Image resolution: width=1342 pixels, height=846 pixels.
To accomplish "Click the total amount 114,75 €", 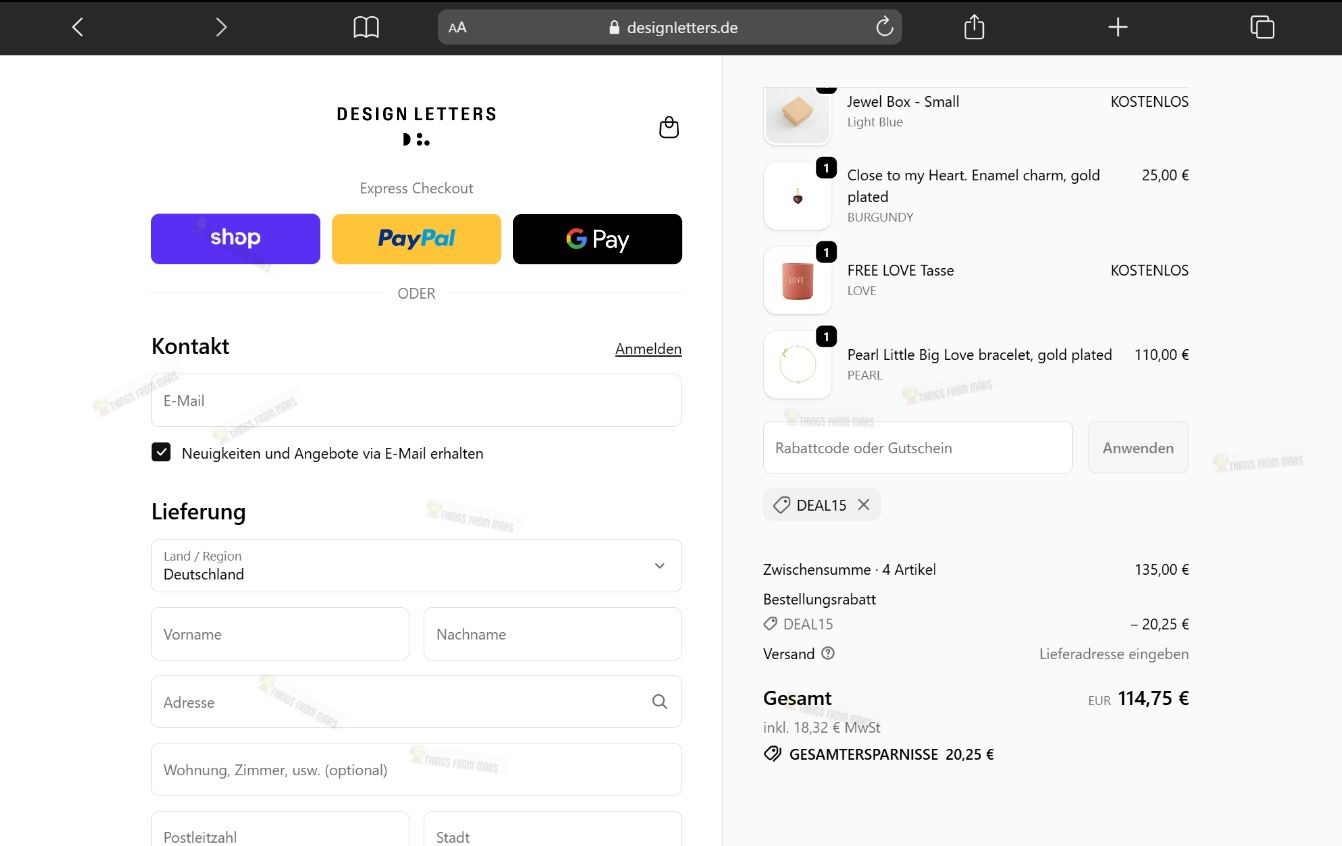I will (x=1153, y=698).
